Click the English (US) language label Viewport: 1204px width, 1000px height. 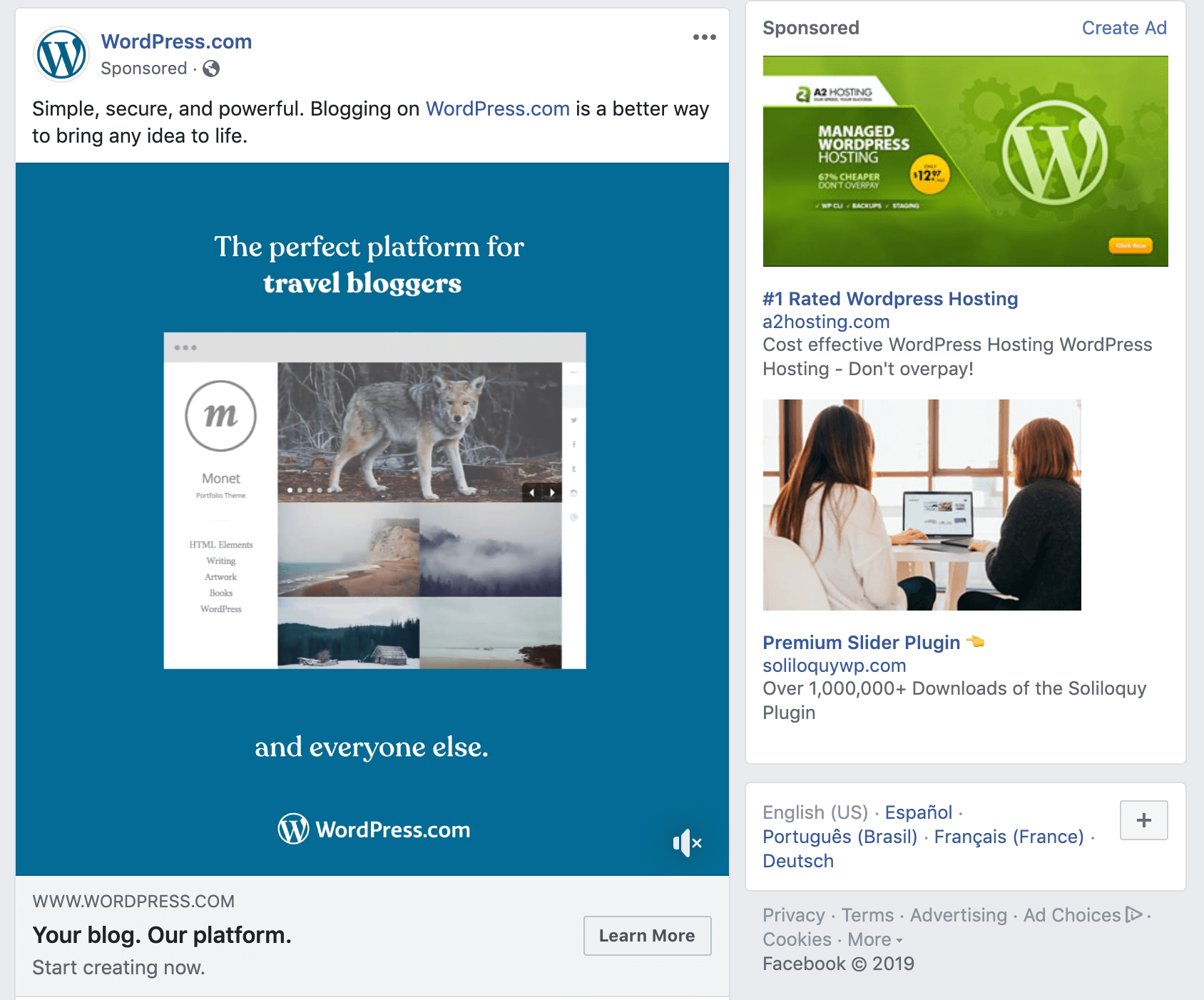[x=815, y=812]
